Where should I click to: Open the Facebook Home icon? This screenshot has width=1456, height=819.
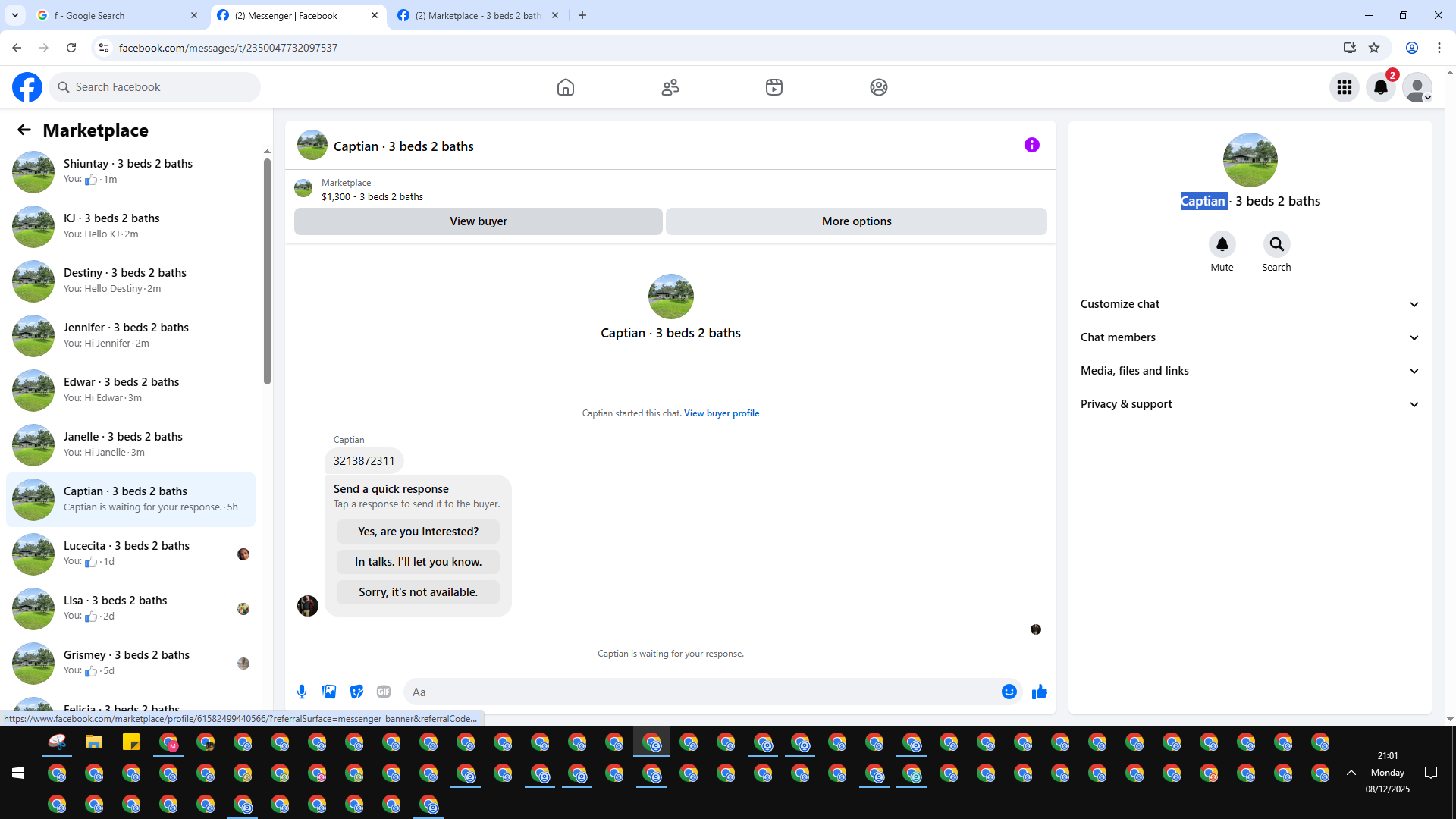(x=566, y=87)
